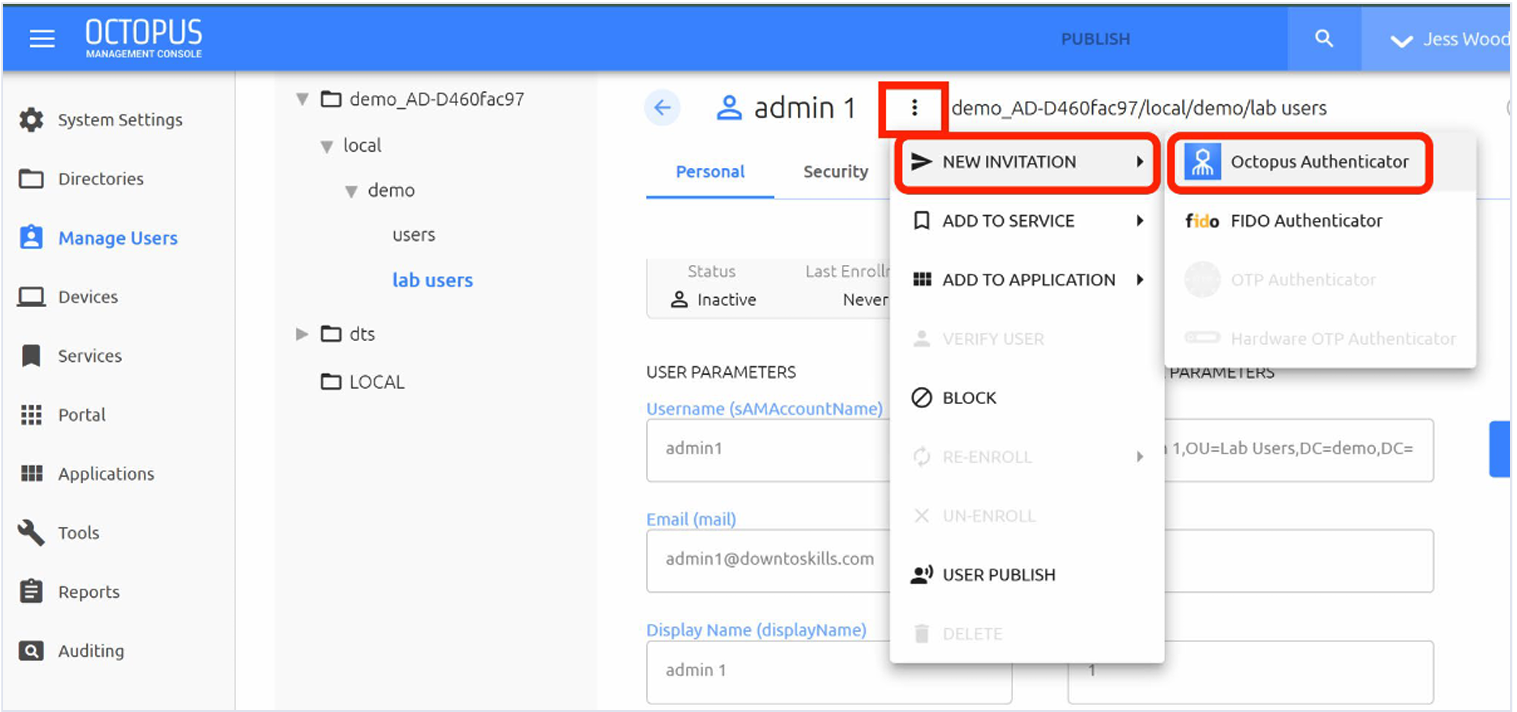Click the Add to Service bookmark icon

click(x=922, y=221)
